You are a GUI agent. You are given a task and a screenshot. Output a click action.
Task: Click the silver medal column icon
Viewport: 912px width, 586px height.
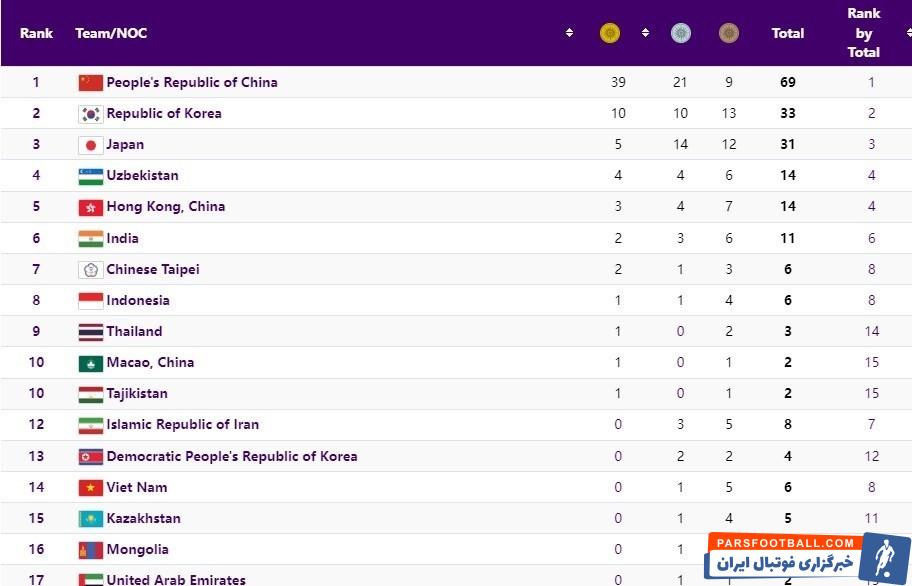point(681,33)
